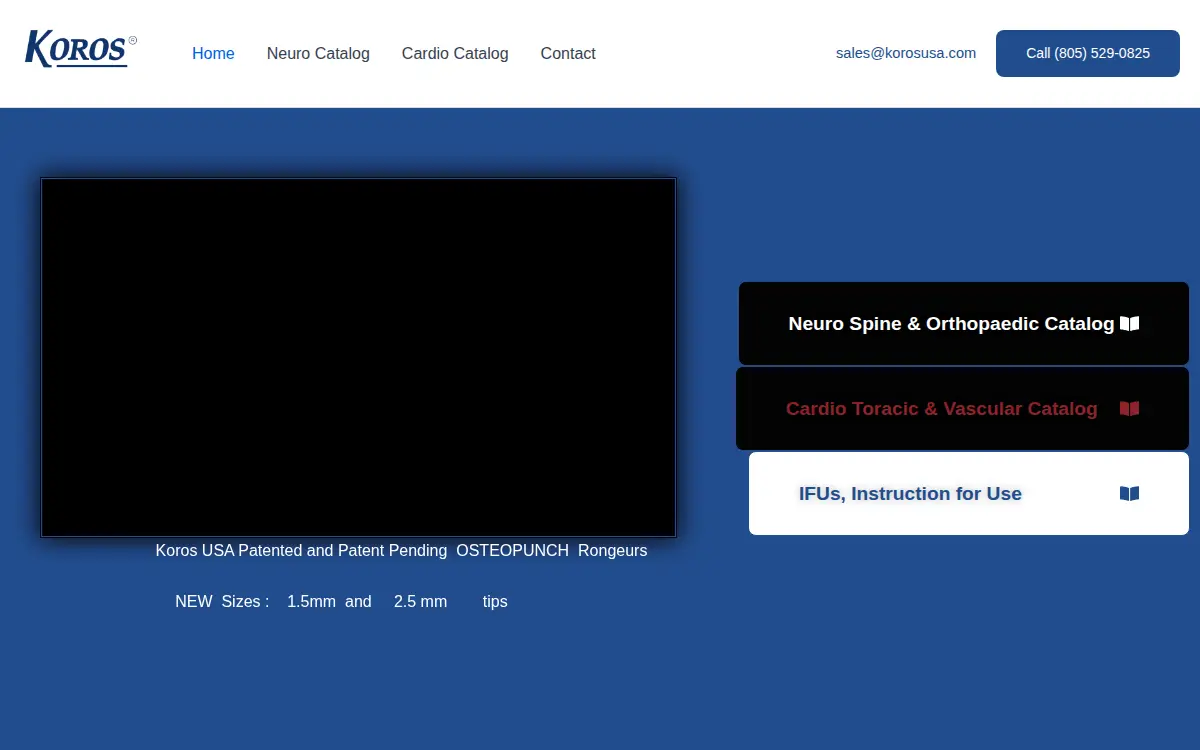Open Cardio Toracic & Vascular Catalog button
1200x750 pixels.
point(962,409)
